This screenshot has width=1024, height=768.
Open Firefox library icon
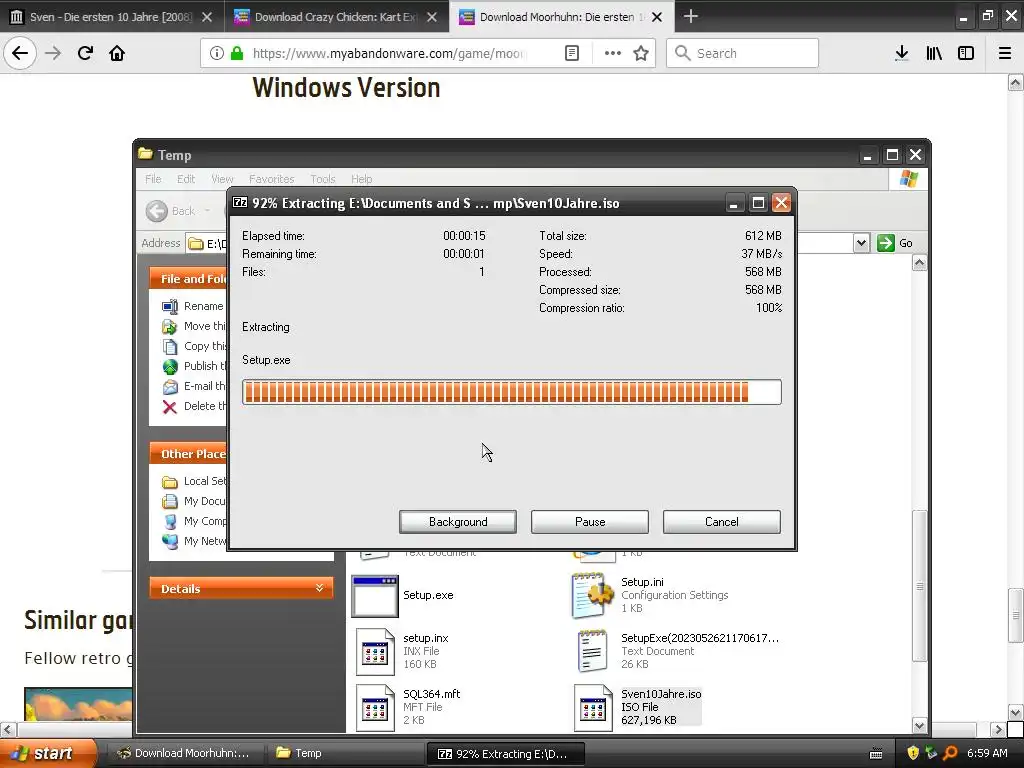pos(934,53)
